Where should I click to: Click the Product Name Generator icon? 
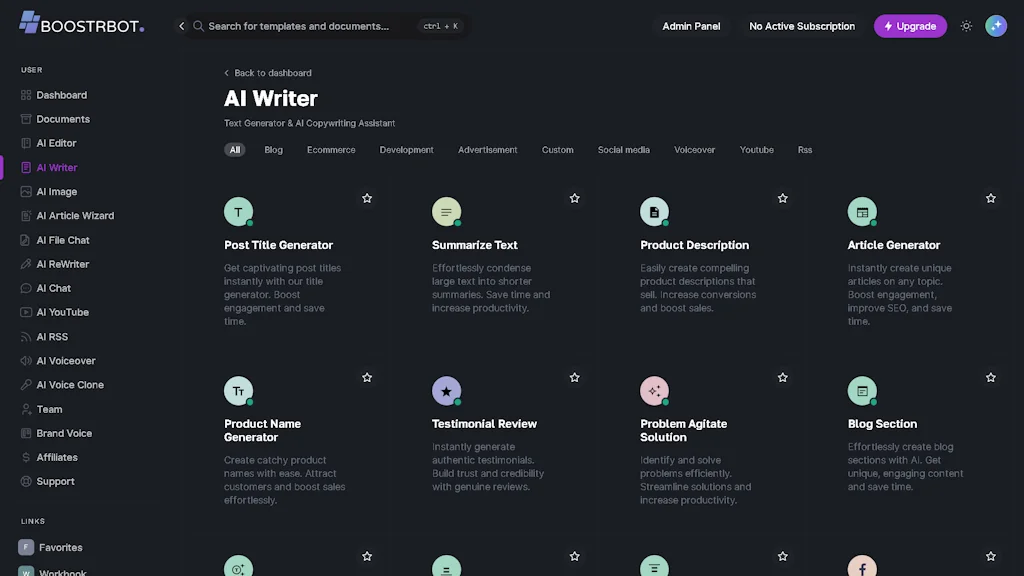pos(238,391)
